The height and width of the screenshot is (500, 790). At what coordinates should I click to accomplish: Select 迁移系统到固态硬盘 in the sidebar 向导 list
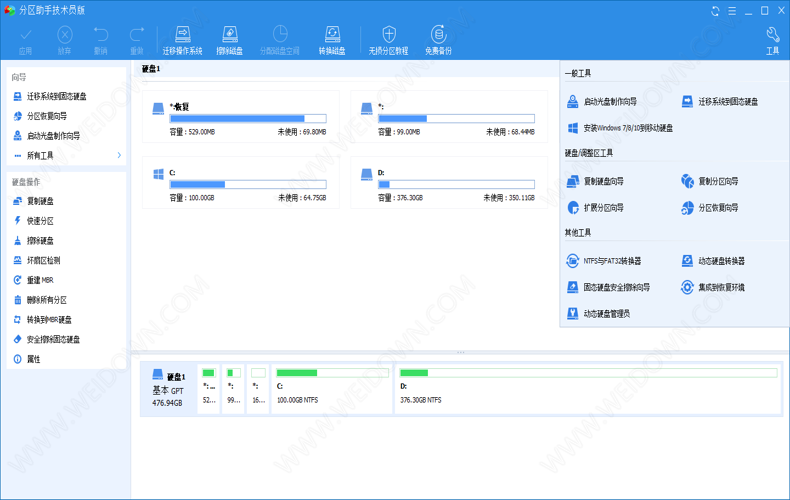pos(49,96)
